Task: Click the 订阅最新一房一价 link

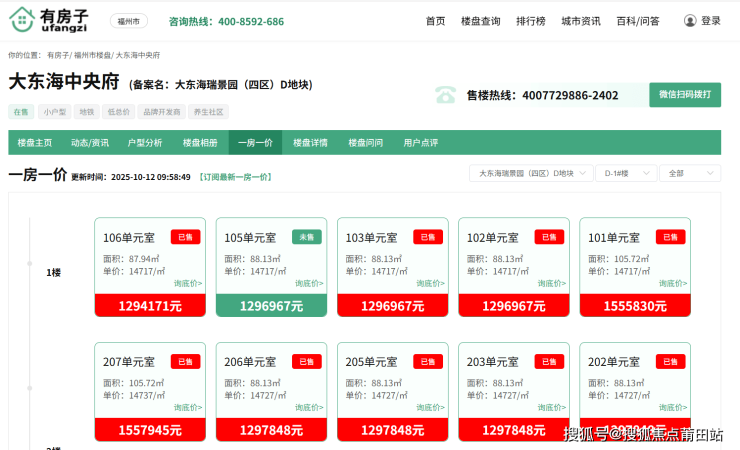Action: point(235,177)
